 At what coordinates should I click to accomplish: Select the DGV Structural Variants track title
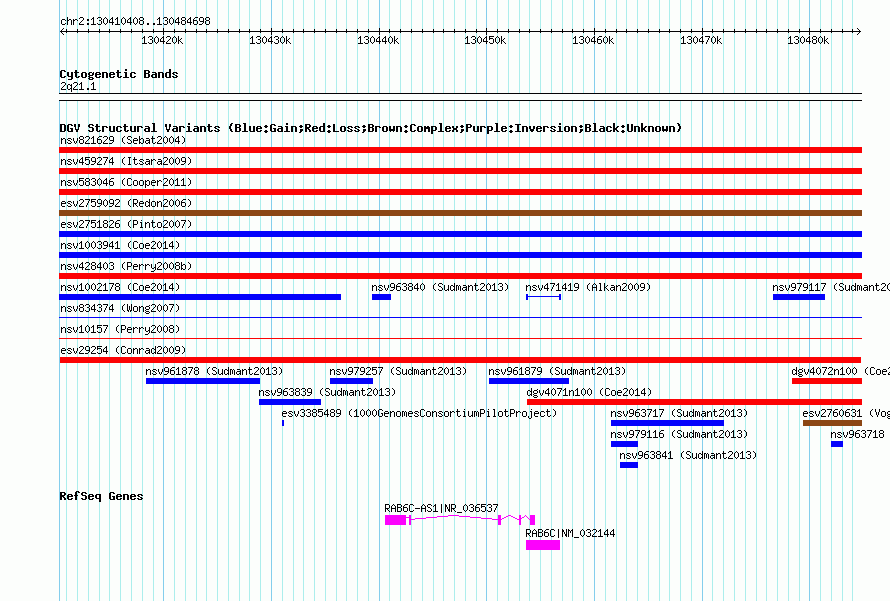371,128
